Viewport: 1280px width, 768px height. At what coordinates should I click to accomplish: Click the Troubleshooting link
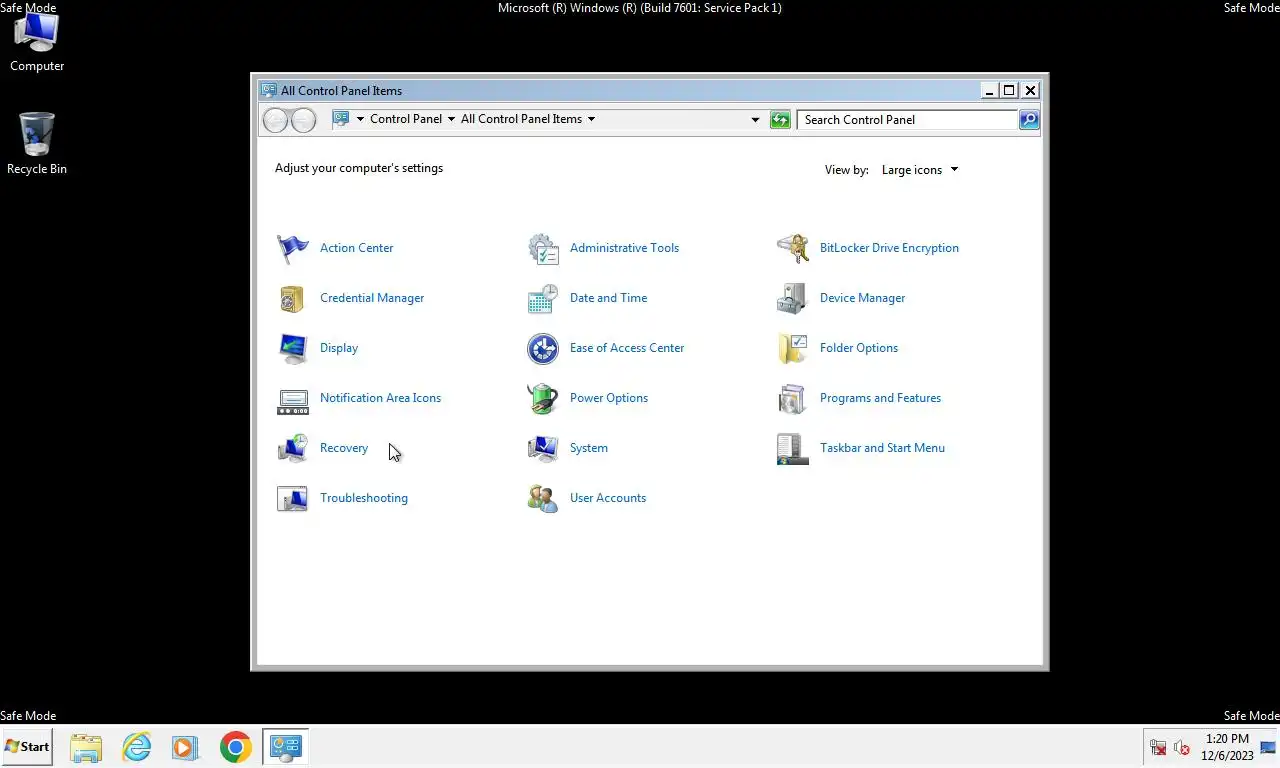(364, 498)
